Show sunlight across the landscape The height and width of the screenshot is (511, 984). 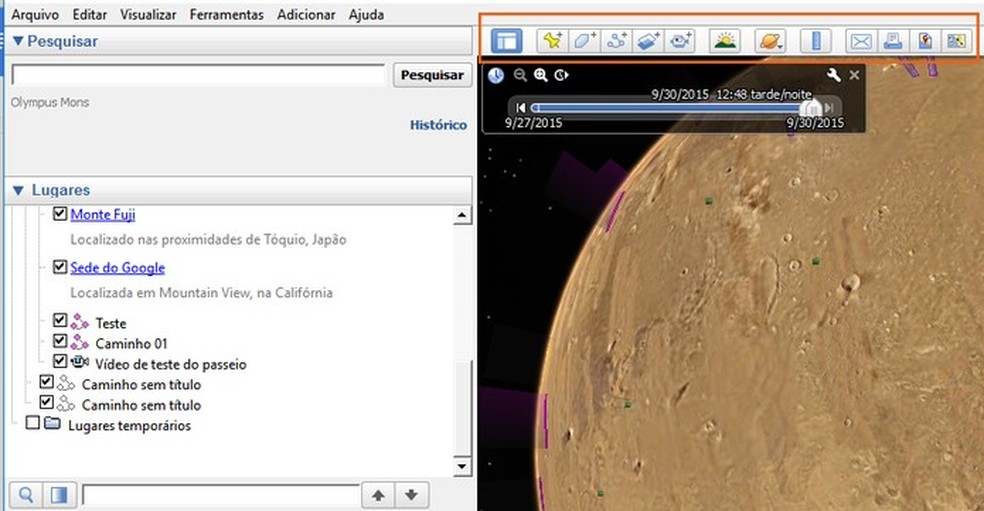725,41
